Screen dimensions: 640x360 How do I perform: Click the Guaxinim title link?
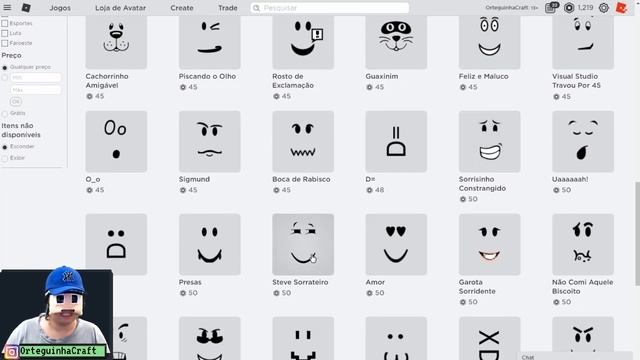pos(382,76)
